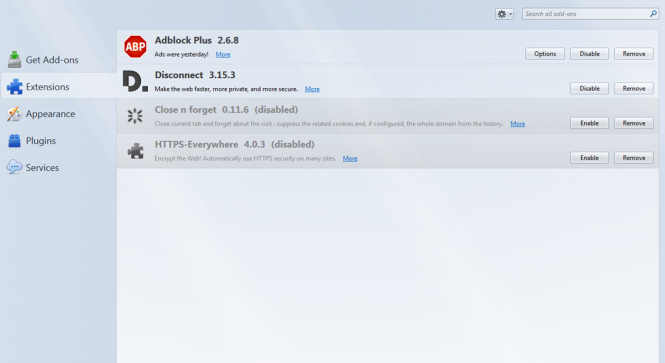Open the More link for Disconnect
Screen dimensions: 665x363
[312, 89]
